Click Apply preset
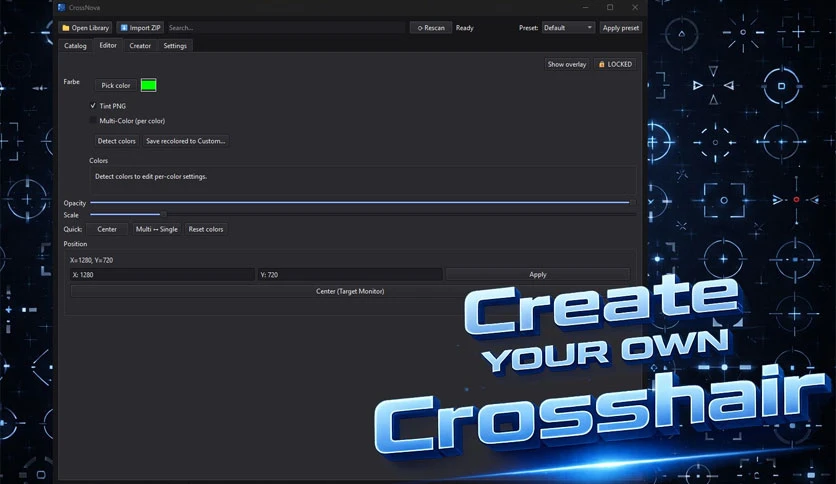Viewport: 836px width, 484px height. [x=621, y=28]
